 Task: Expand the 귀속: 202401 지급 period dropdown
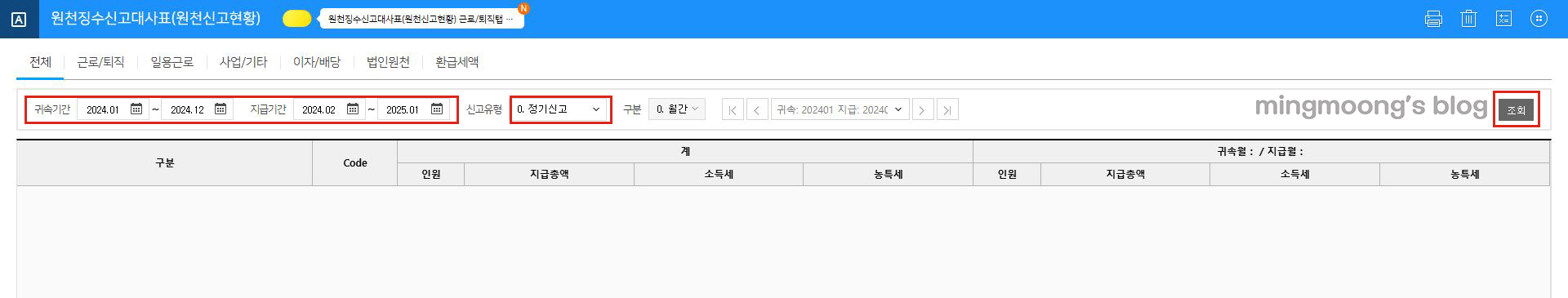840,109
